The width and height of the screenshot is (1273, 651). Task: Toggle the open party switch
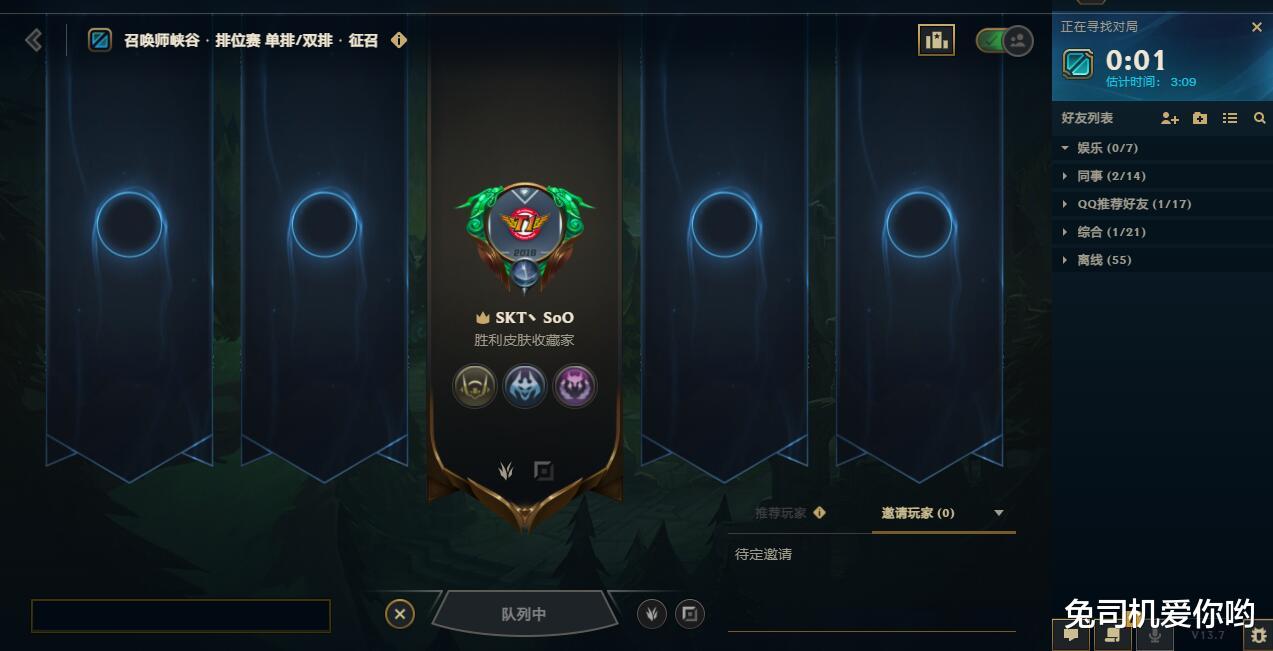pos(1004,41)
